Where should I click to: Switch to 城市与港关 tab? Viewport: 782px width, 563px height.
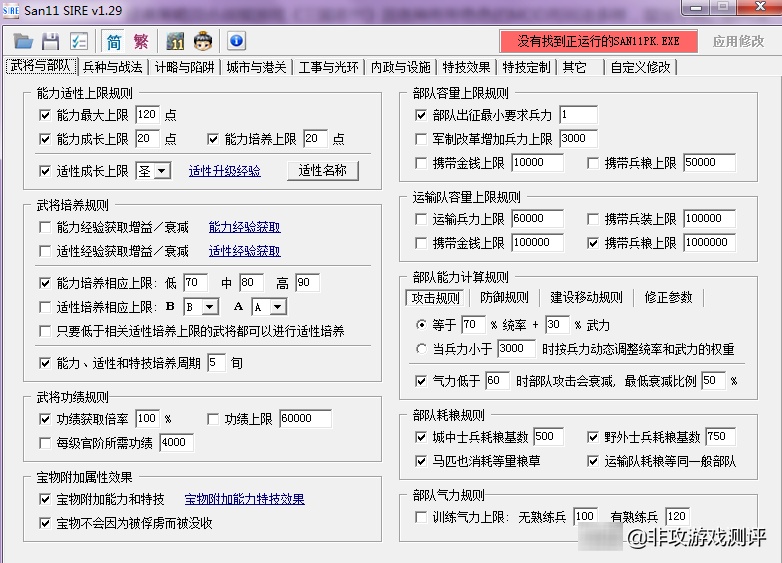tap(256, 67)
